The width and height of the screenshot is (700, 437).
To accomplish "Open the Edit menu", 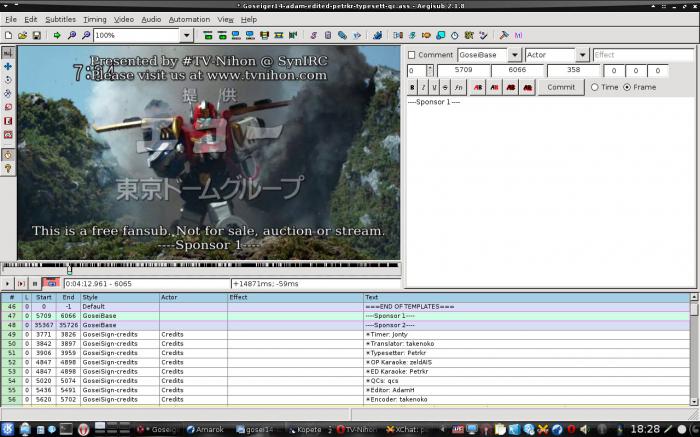I will 30,20.
